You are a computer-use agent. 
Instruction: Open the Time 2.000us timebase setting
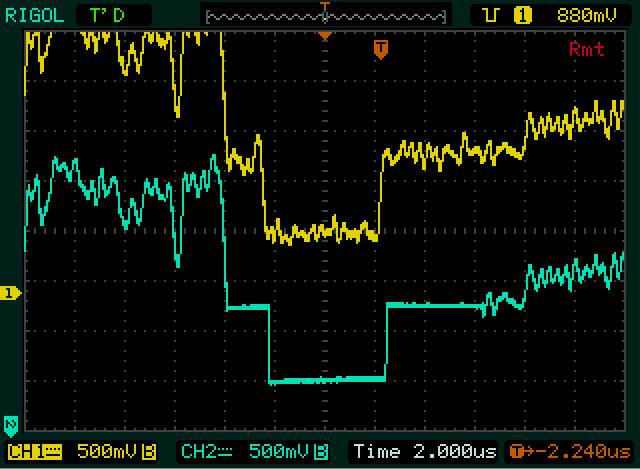(424, 451)
